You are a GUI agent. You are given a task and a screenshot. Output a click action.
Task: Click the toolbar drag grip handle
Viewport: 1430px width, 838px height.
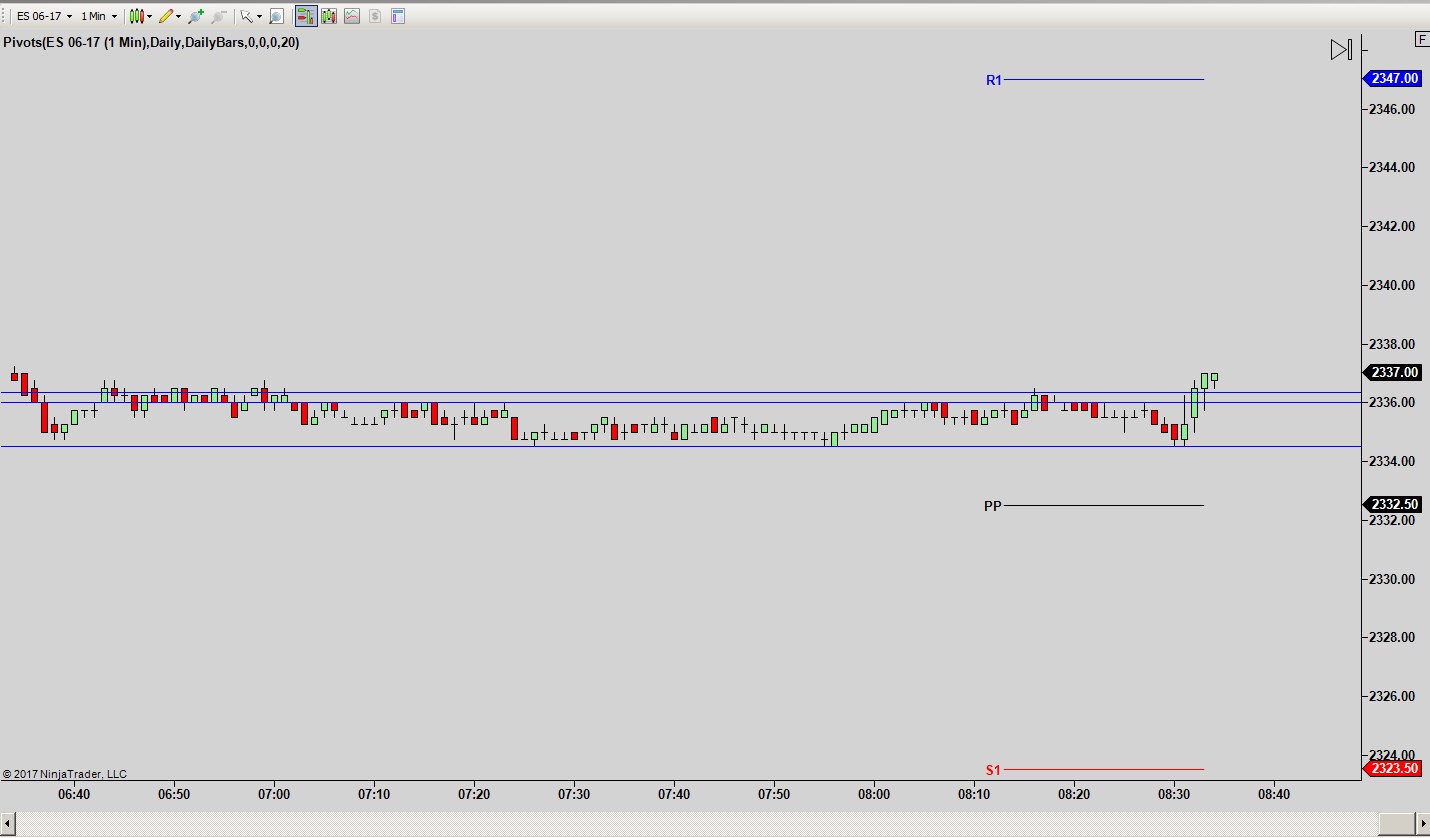(x=5, y=16)
